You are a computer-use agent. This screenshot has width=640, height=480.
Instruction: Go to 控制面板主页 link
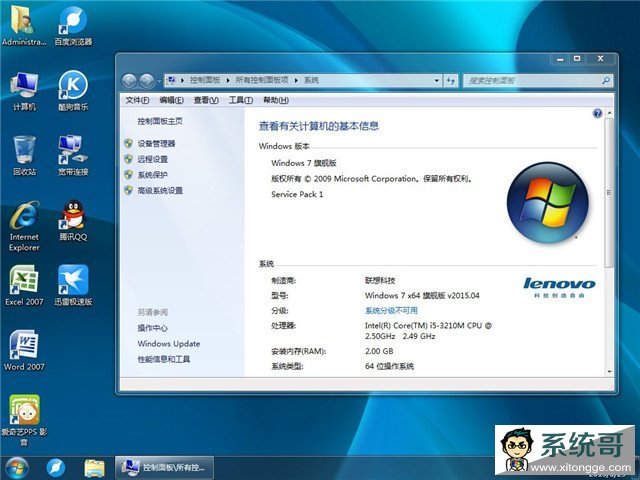pyautogui.click(x=160, y=121)
